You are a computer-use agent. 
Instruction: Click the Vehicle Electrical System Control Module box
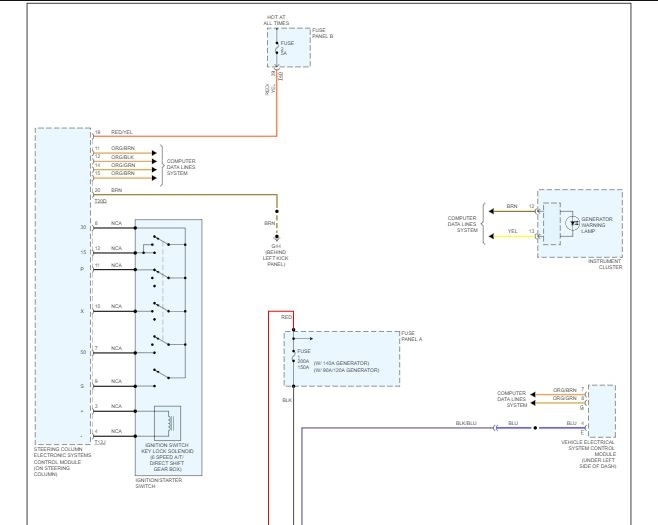pos(602,411)
